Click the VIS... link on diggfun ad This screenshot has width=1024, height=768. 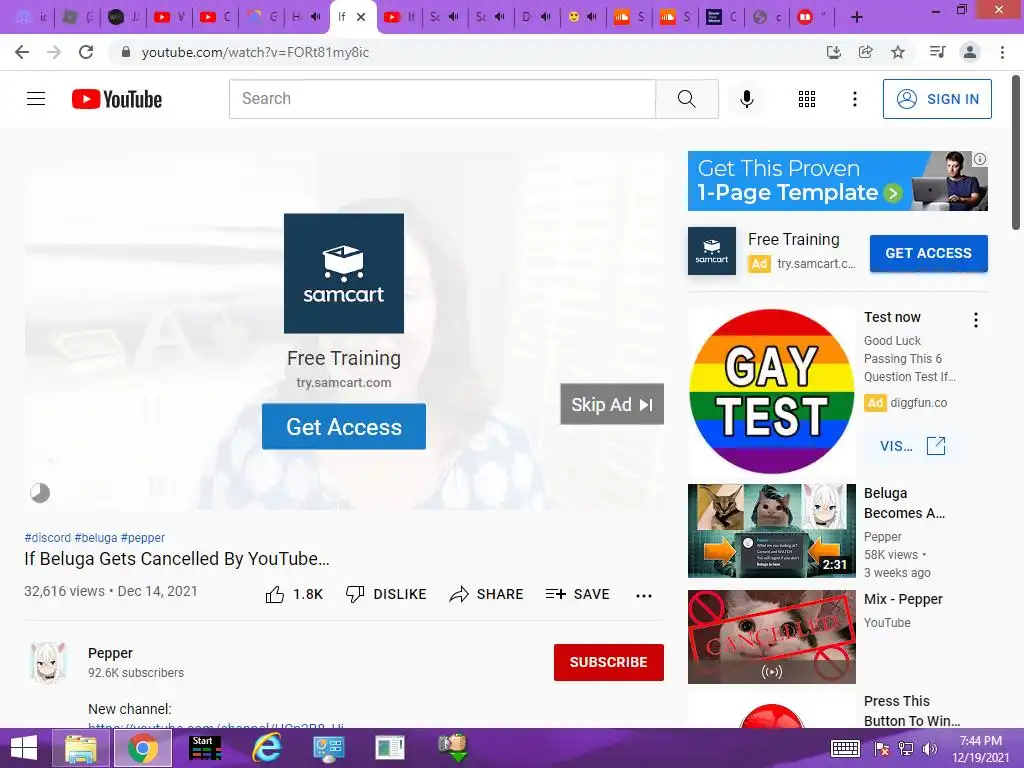(x=912, y=446)
